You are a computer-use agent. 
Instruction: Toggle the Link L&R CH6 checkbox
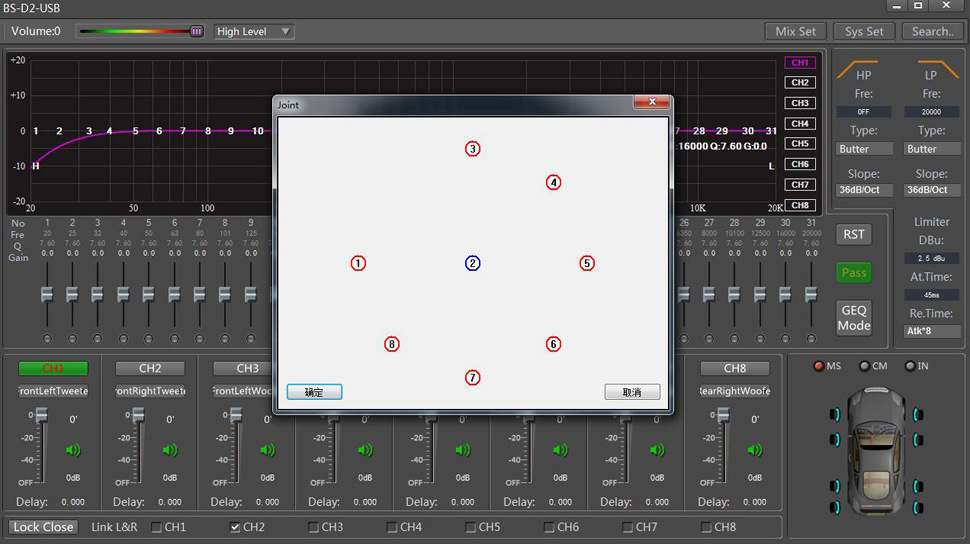pos(549,527)
